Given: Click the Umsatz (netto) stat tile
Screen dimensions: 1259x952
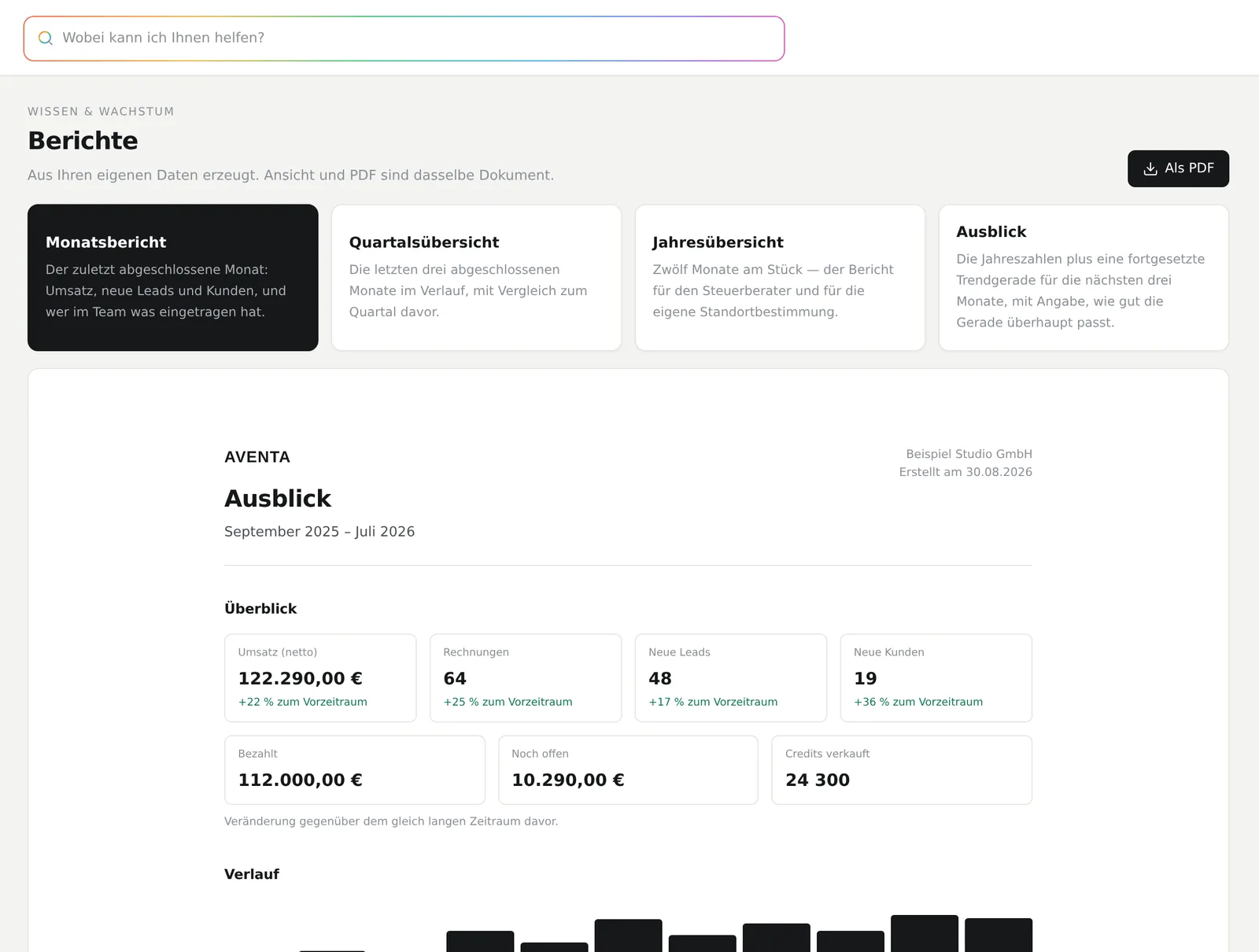Looking at the screenshot, I should coord(320,678).
